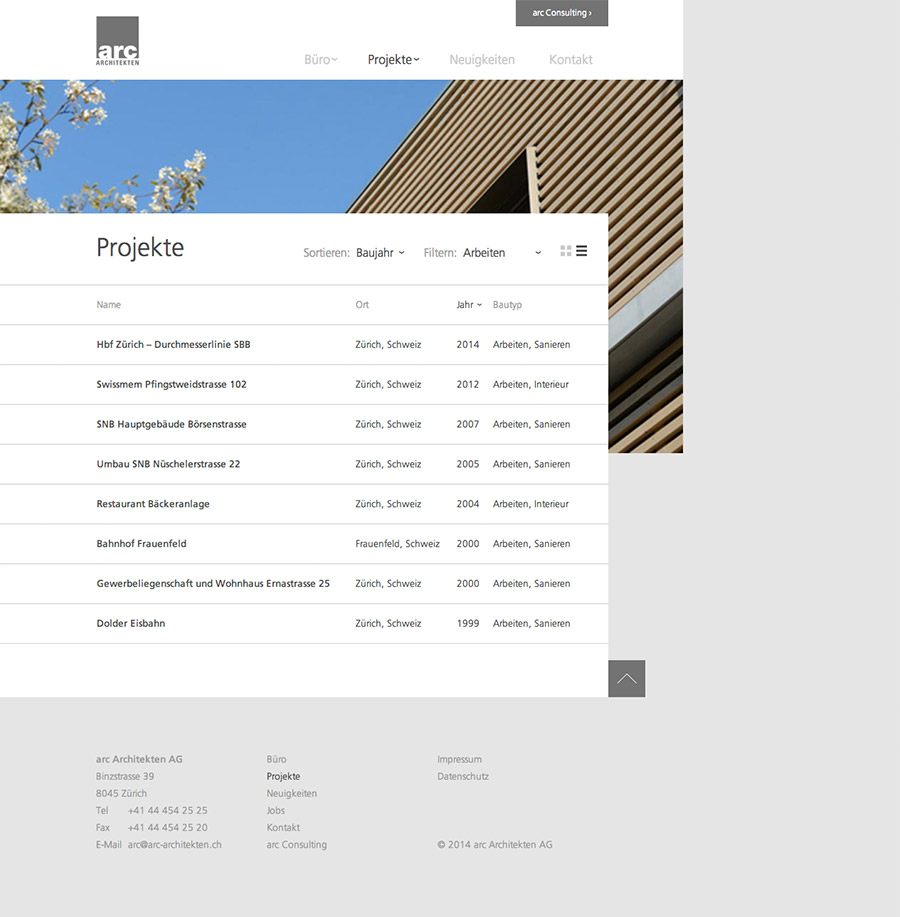The width and height of the screenshot is (900, 917).
Task: Open the Impressum link
Action: tap(460, 759)
